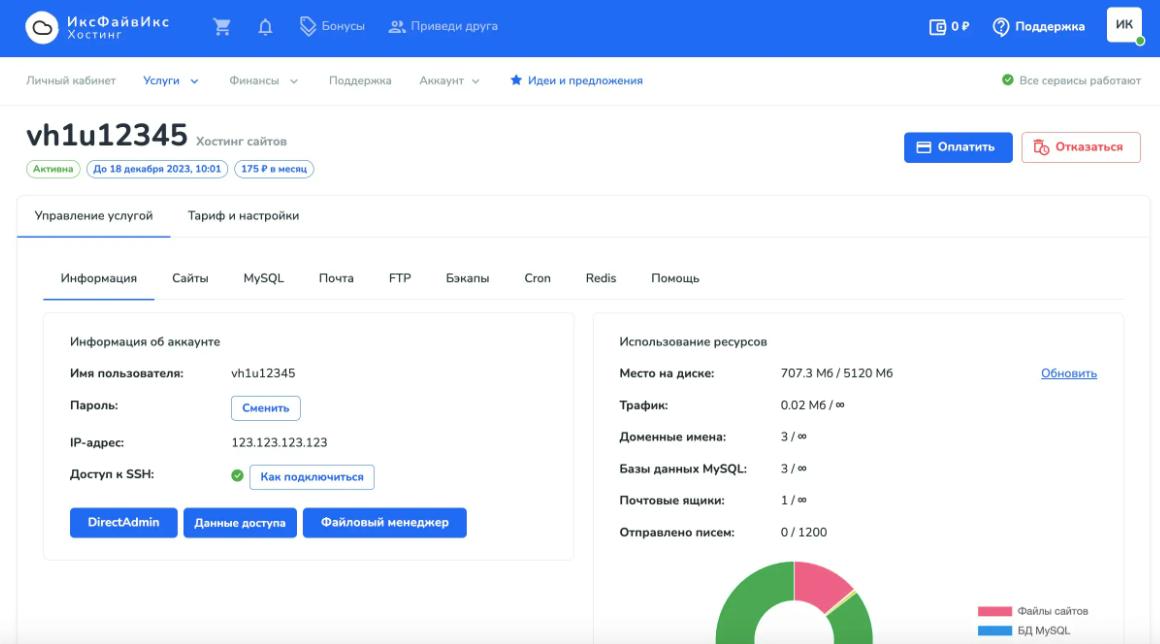Open Личный кабинет menu item
Viewport: 1160px width, 644px height.
(x=71, y=81)
